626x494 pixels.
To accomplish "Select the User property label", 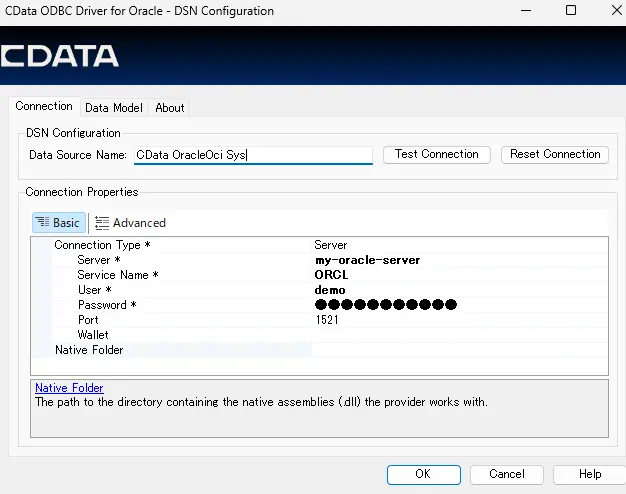I will pyautogui.click(x=94, y=290).
